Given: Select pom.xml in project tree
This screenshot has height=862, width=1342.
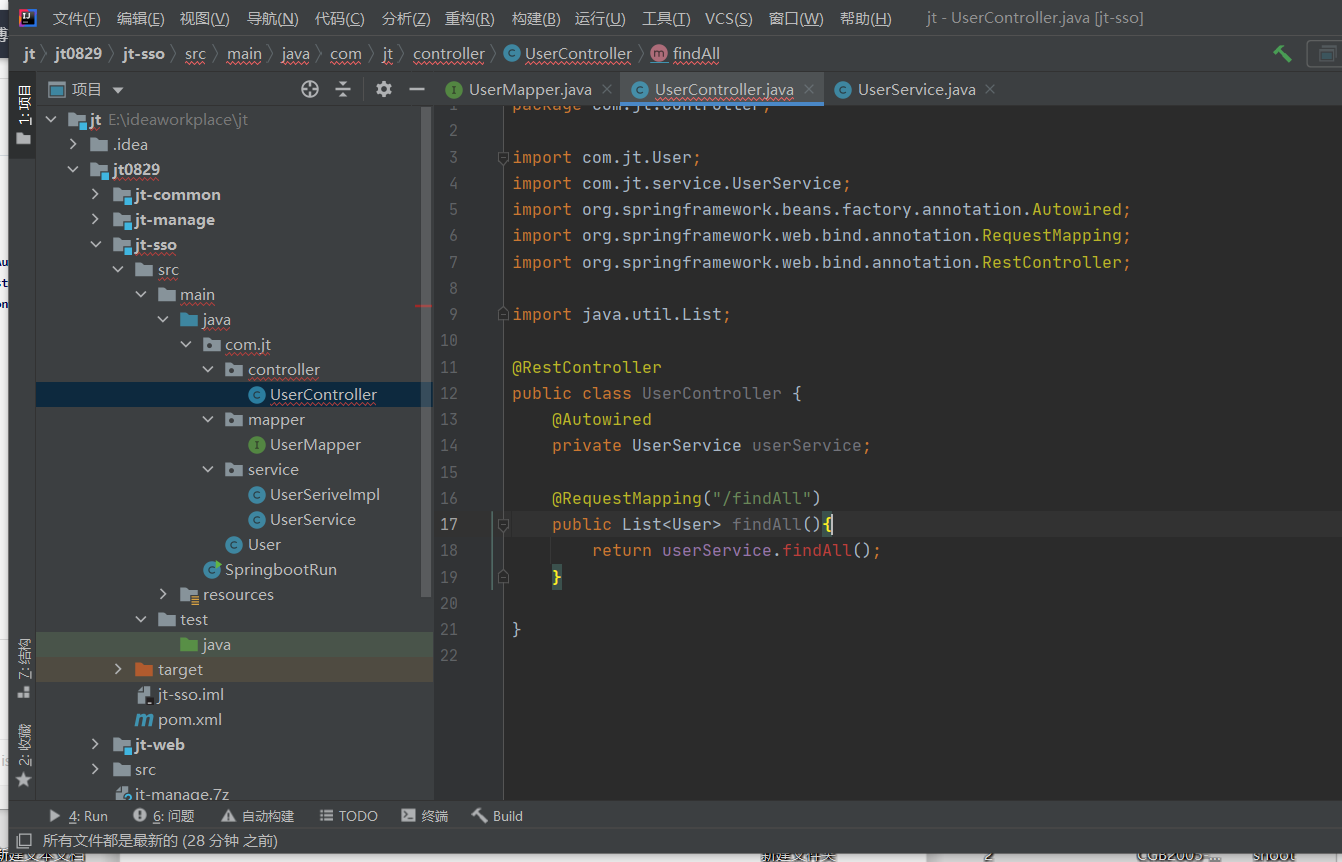Looking at the screenshot, I should tap(190, 720).
